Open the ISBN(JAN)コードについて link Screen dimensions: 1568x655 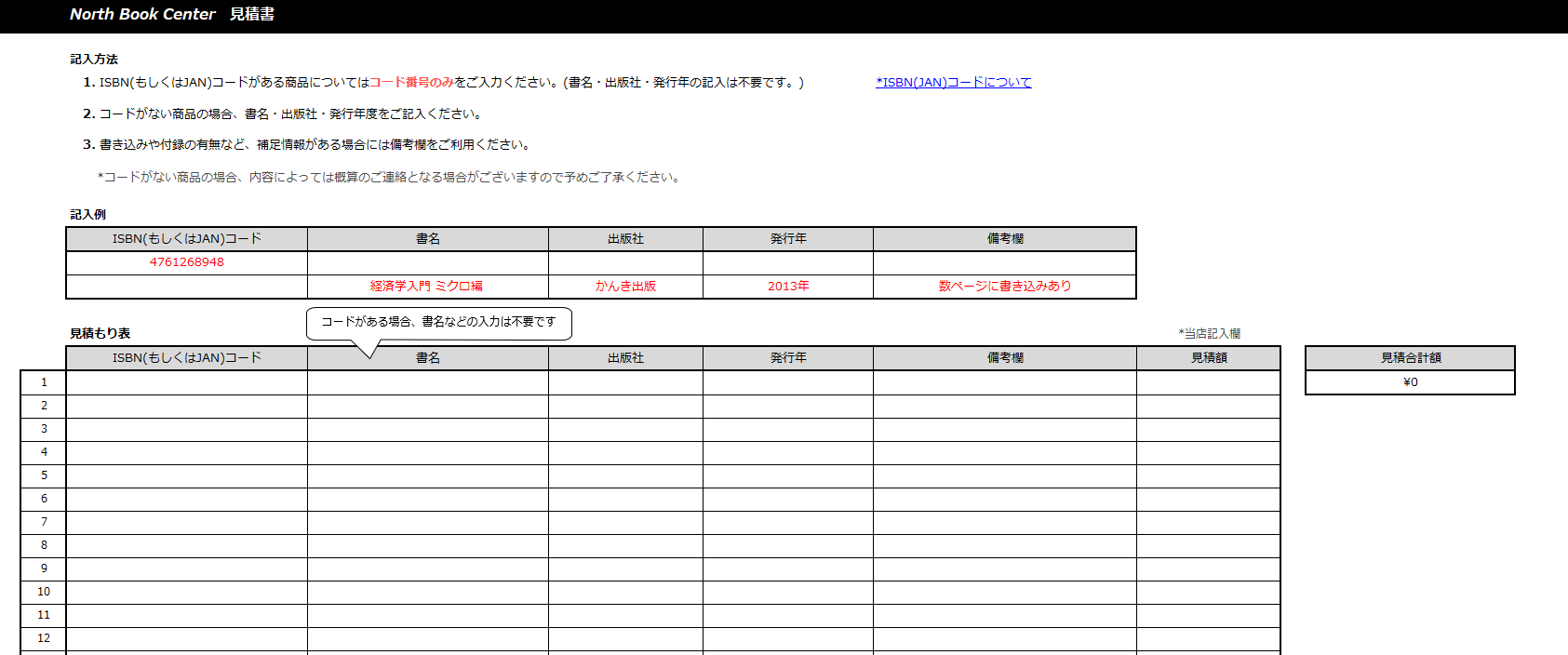click(x=953, y=83)
